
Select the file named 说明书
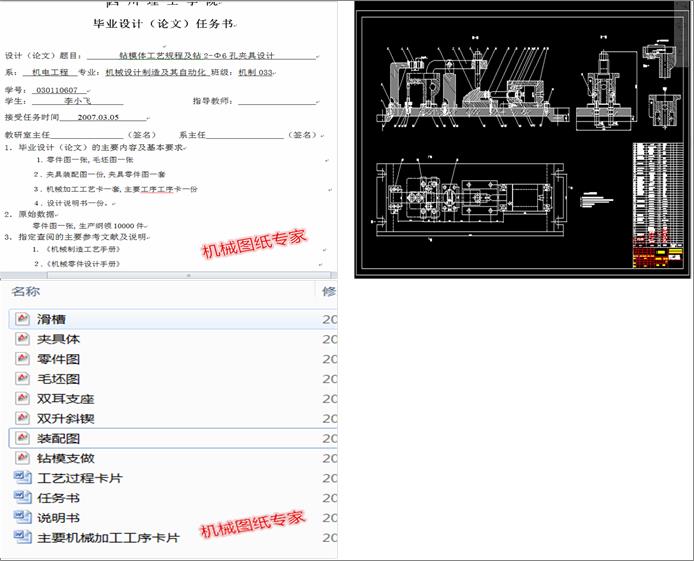click(x=58, y=518)
